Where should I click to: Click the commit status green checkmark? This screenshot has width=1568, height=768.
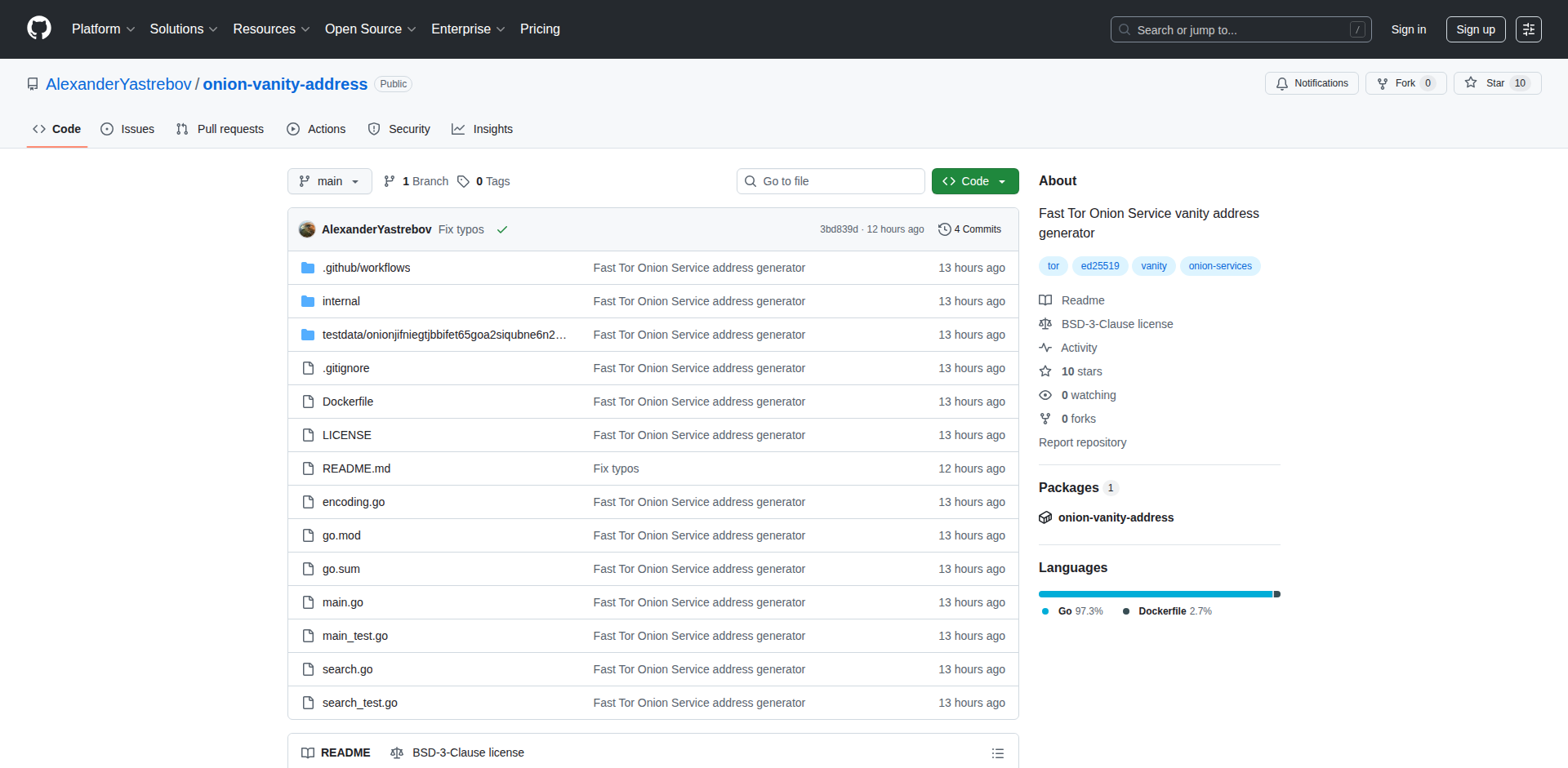click(502, 229)
